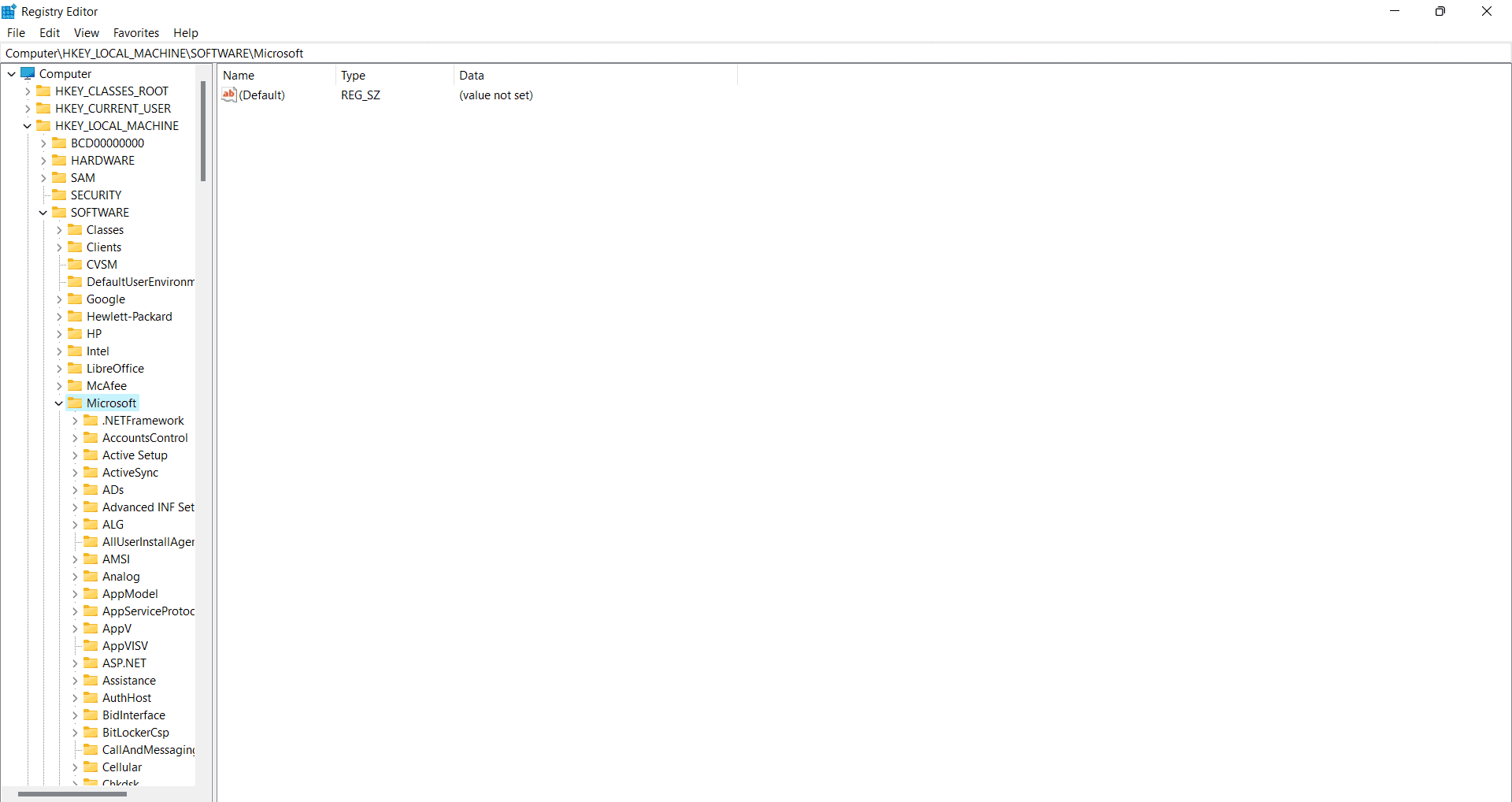This screenshot has width=1512, height=802.
Task: Expand the Active Setup node arrow
Action: point(75,455)
